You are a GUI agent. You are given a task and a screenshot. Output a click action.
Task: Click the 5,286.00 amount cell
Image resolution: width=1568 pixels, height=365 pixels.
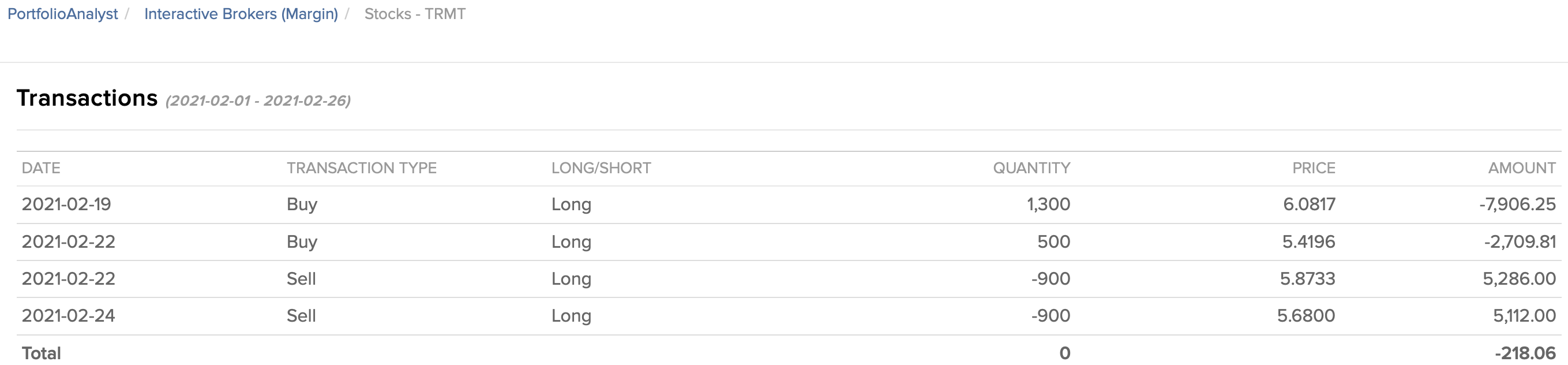coord(1520,279)
